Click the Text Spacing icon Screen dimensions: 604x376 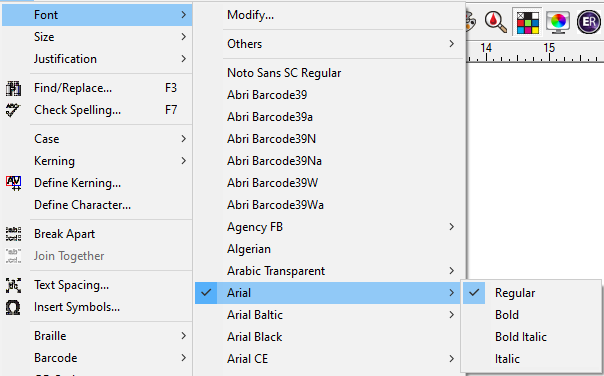point(13,285)
